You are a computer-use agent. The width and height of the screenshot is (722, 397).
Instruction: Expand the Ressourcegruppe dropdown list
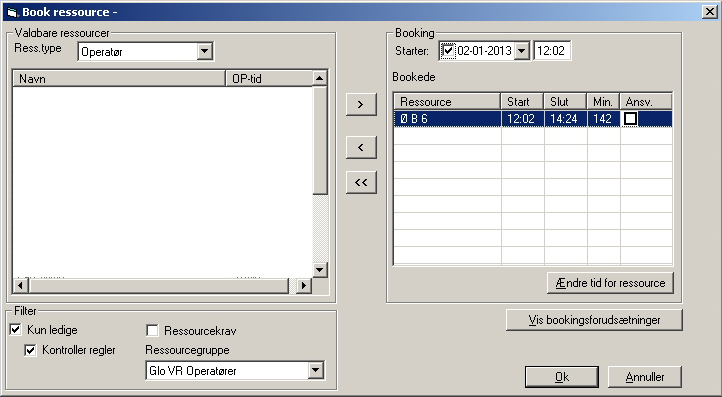click(x=315, y=370)
